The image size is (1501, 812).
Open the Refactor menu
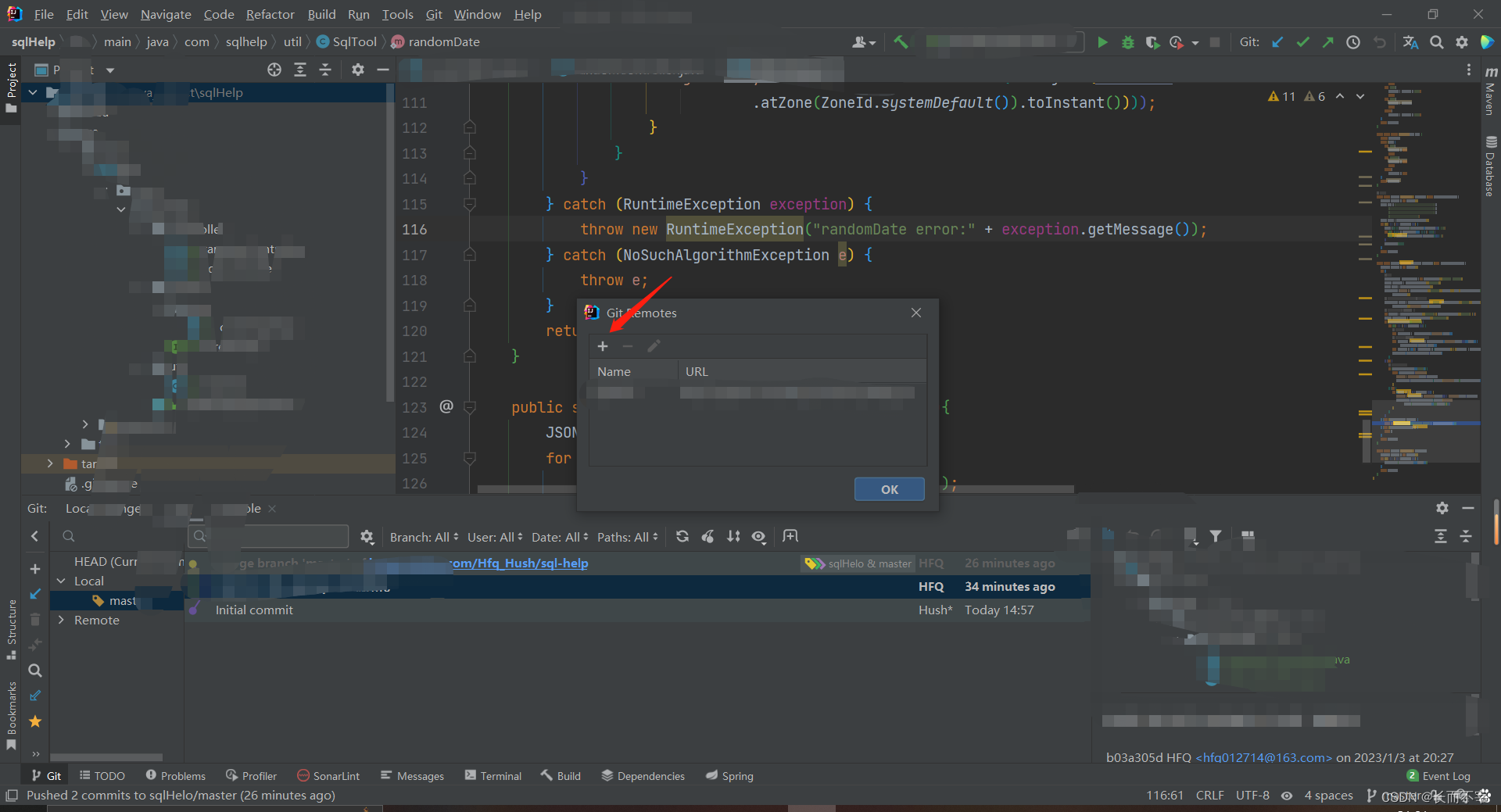pyautogui.click(x=270, y=14)
